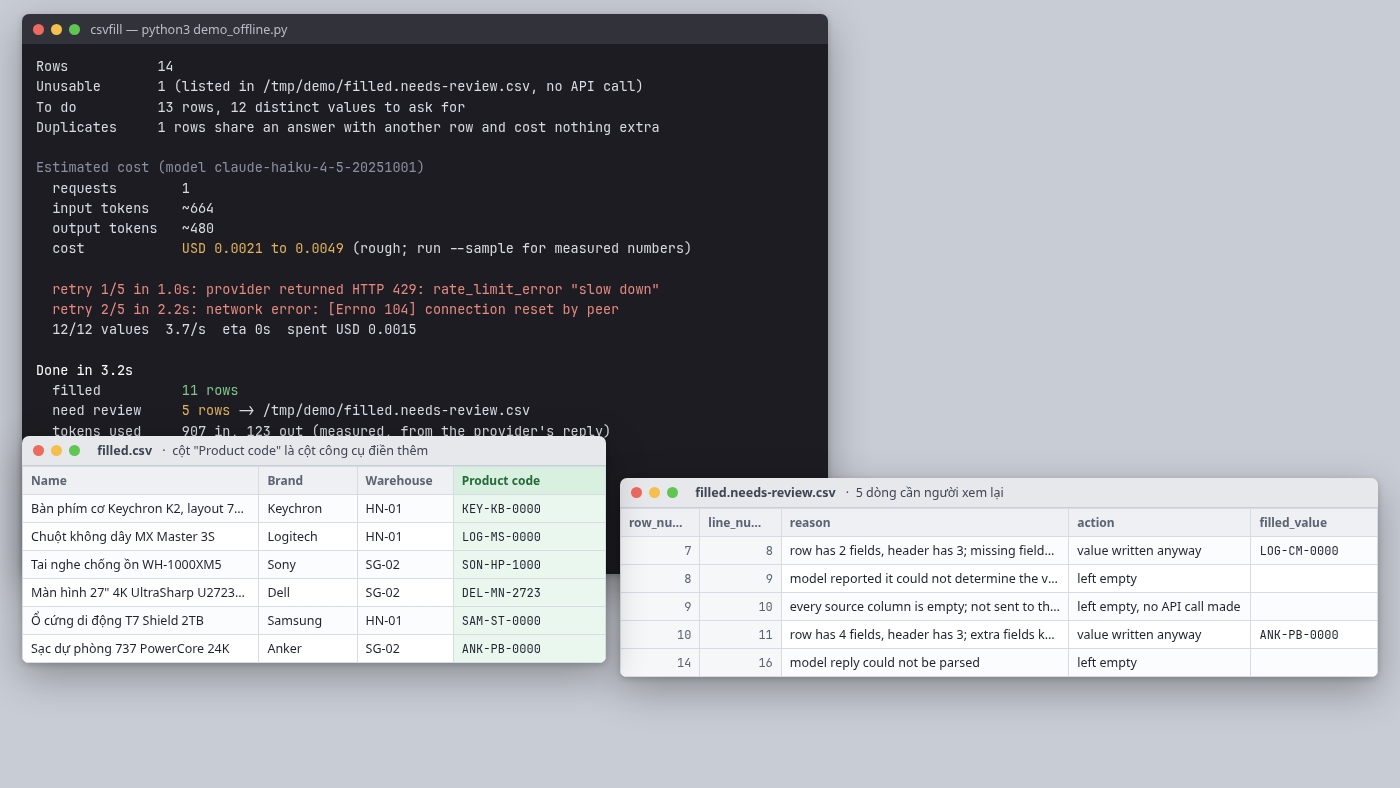Viewport: 1400px width, 788px height.
Task: Click the filled_value column header
Action: tap(1314, 523)
